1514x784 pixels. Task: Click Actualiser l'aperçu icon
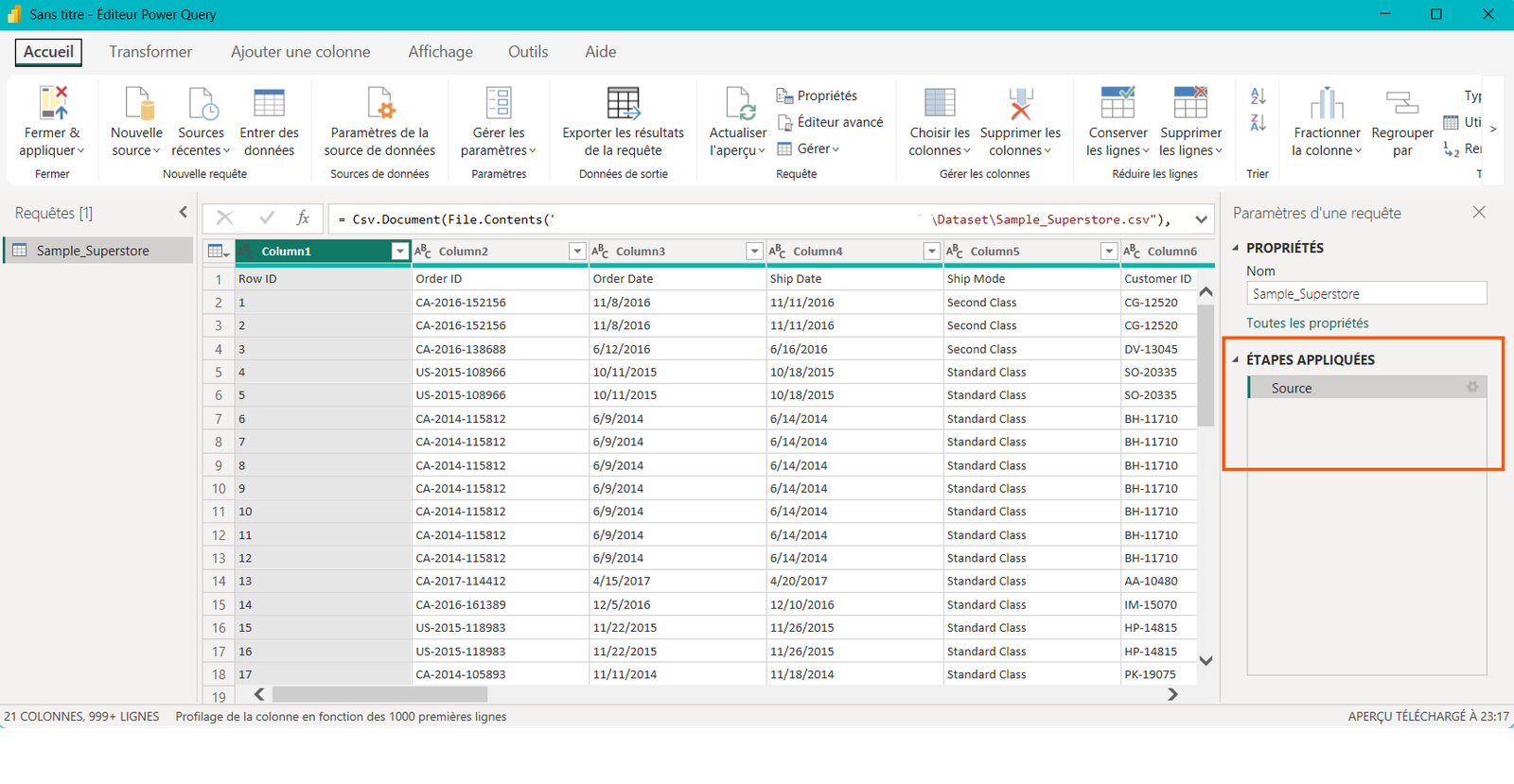coord(739,102)
